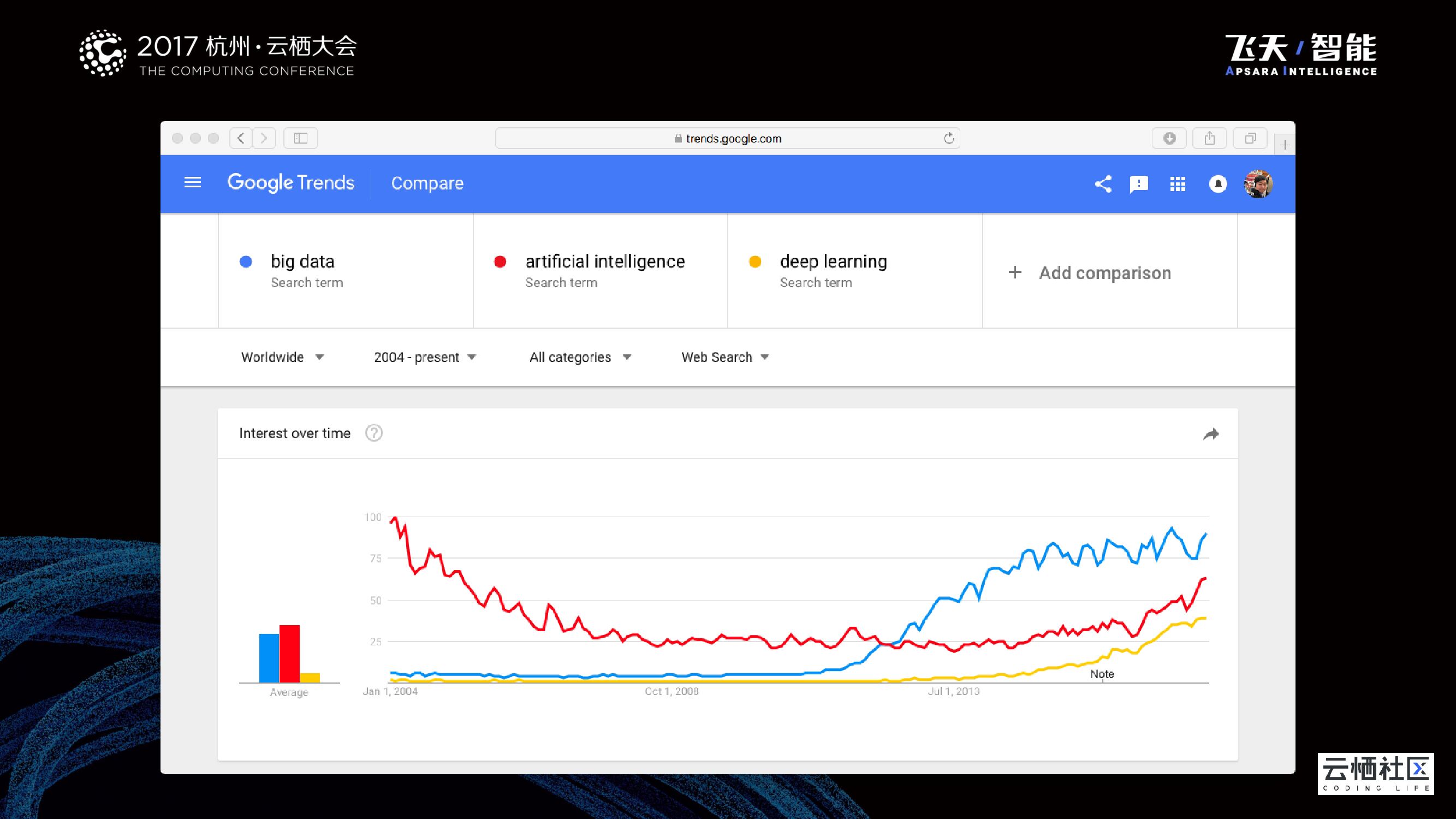Expand the Worldwide region dropdown
The height and width of the screenshot is (819, 1456).
(282, 357)
